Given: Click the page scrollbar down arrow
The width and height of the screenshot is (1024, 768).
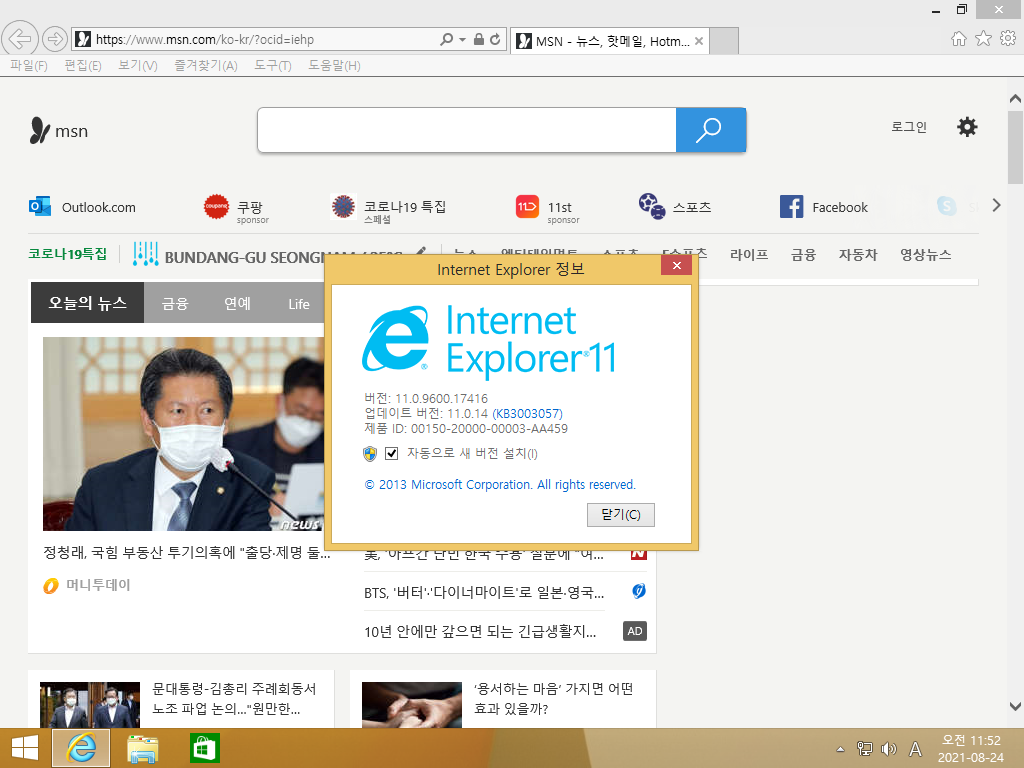Looking at the screenshot, I should point(1015,707).
